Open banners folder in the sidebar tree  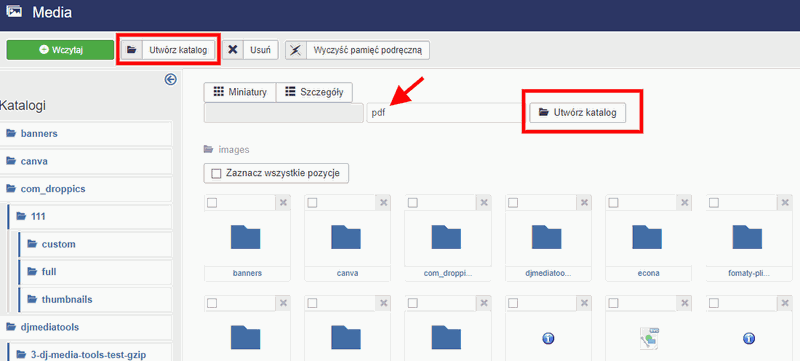[x=86, y=134]
